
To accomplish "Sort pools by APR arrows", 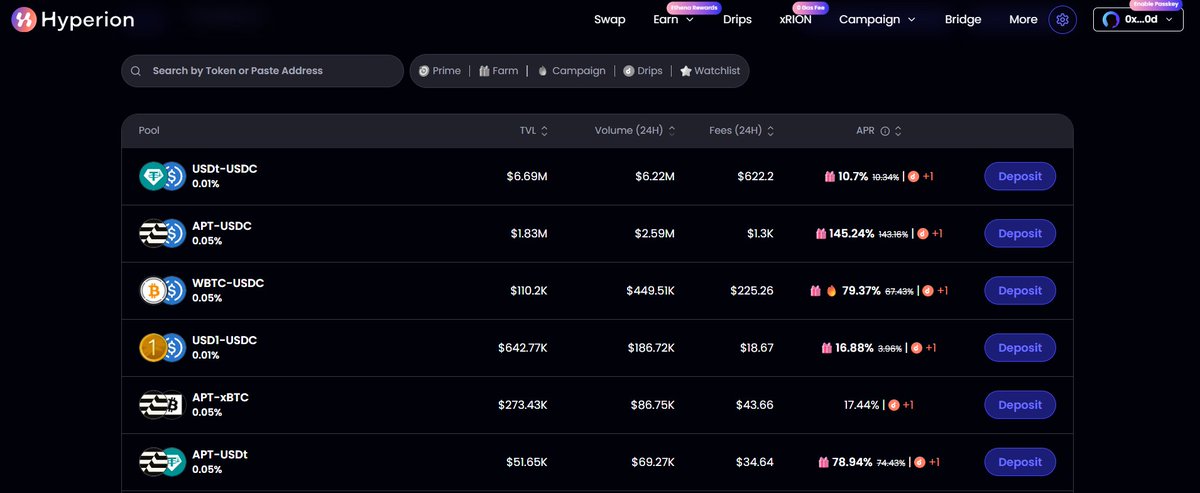I will [898, 131].
